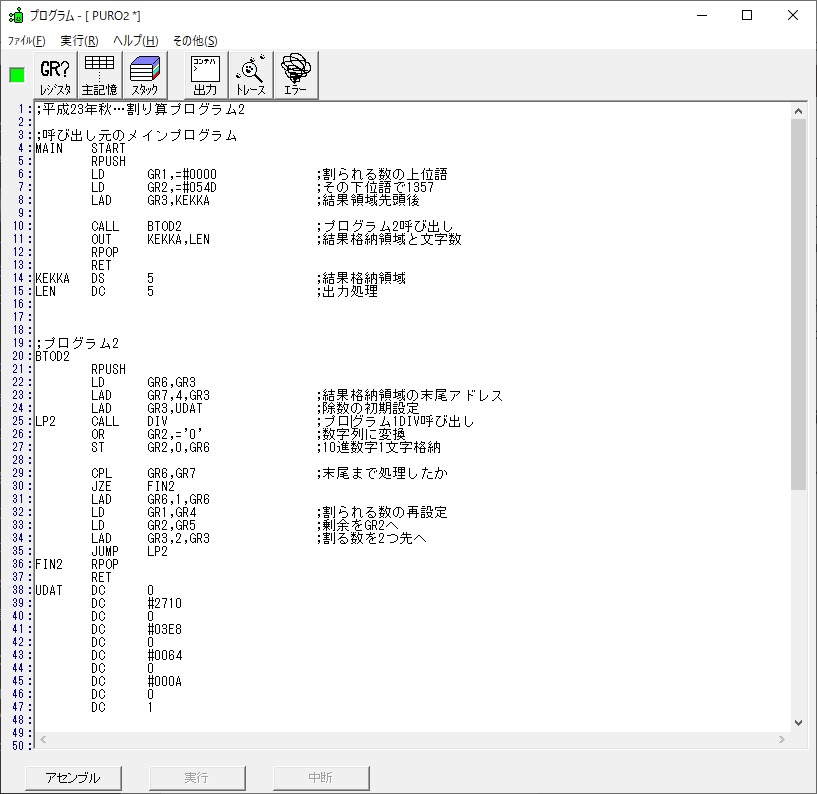Click the '#03E8' constant

[x=165, y=630]
